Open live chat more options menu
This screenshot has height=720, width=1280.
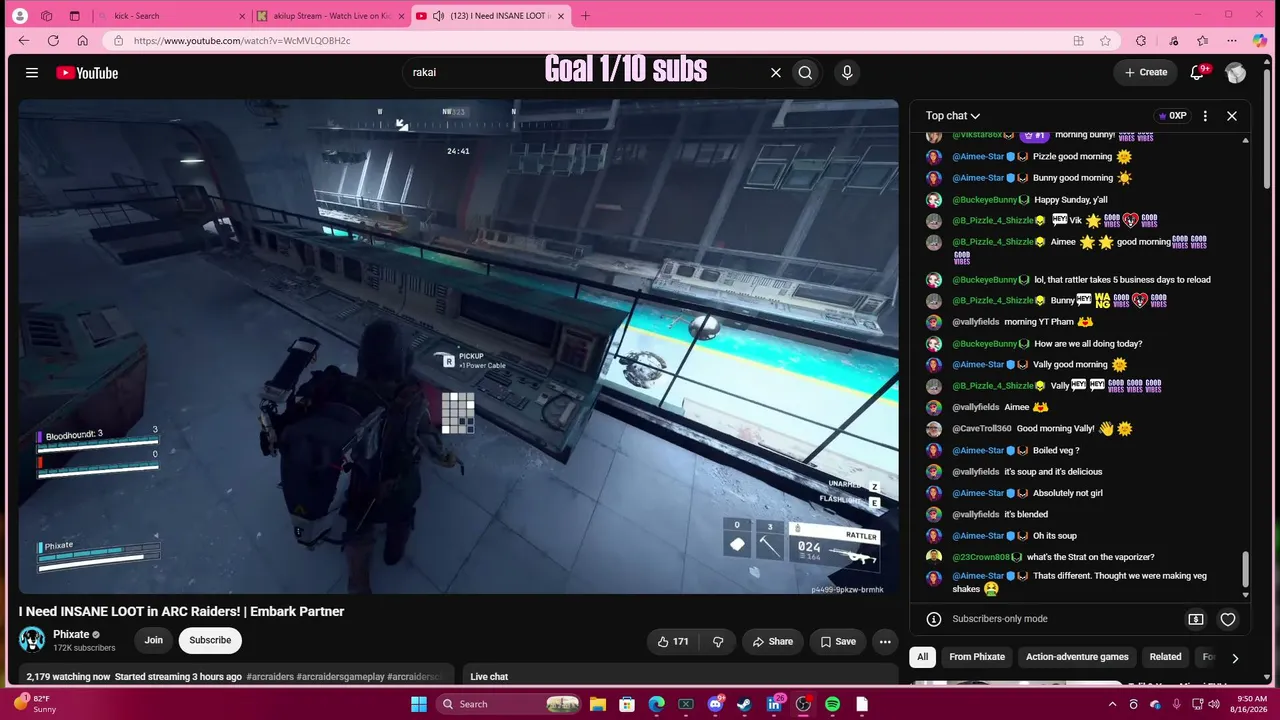point(1205,116)
